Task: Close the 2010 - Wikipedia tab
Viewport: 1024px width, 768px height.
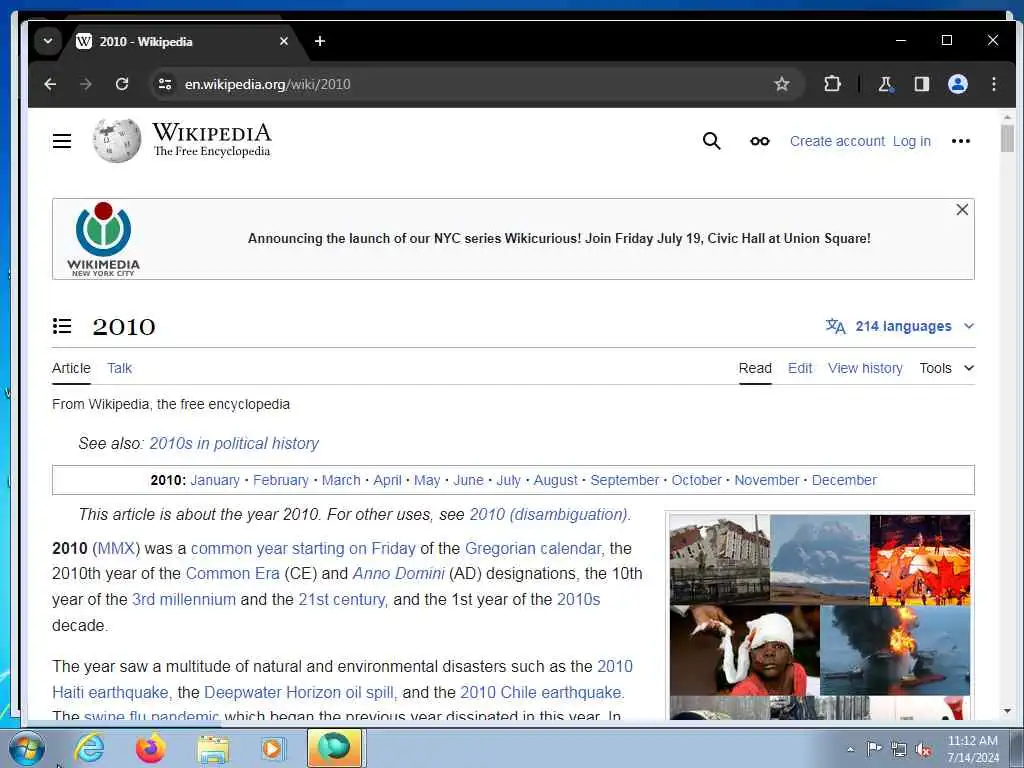Action: 283,41
